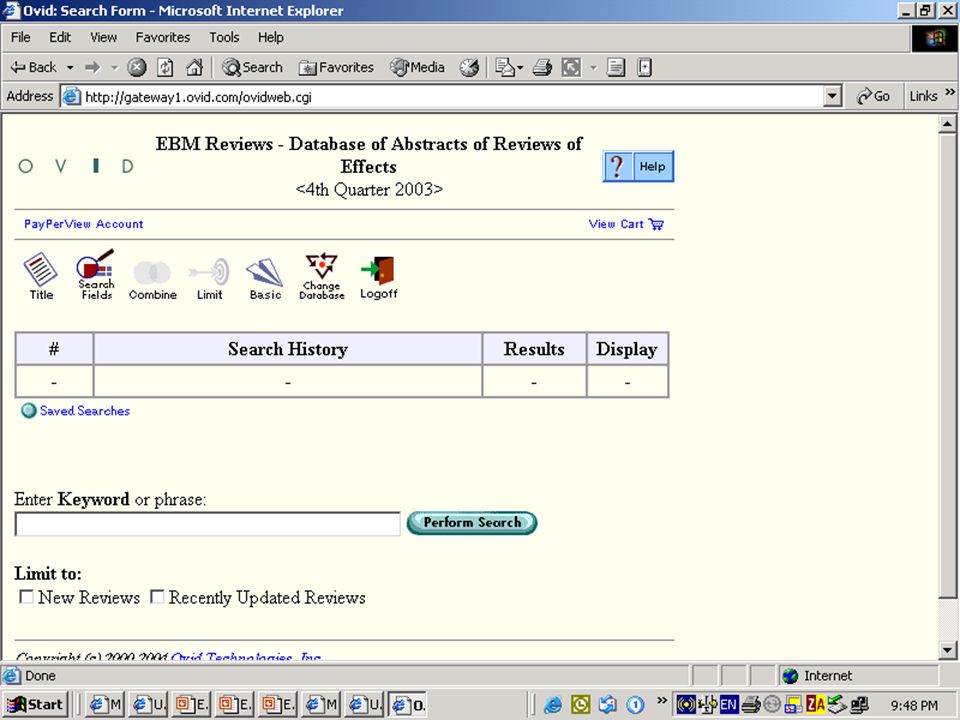Open the Saved Searches link
960x720 pixels.
click(84, 411)
